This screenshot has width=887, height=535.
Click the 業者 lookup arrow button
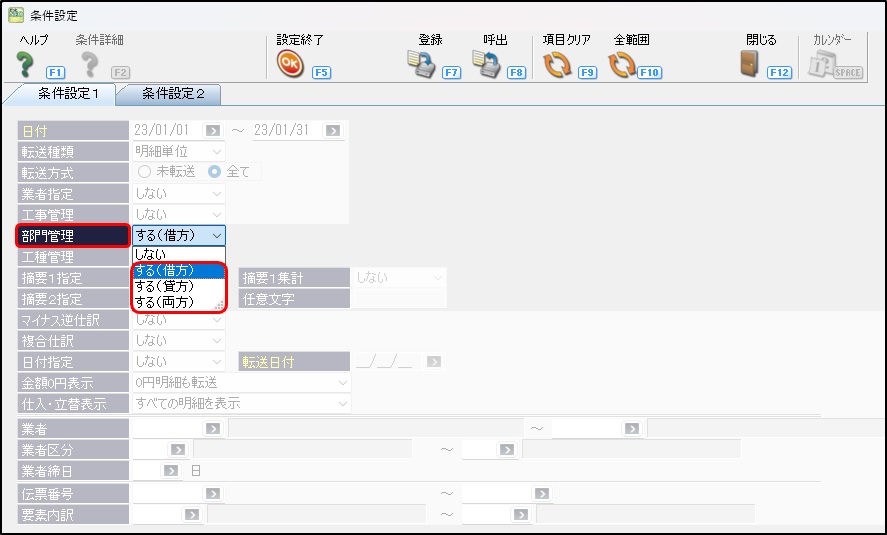[x=212, y=428]
